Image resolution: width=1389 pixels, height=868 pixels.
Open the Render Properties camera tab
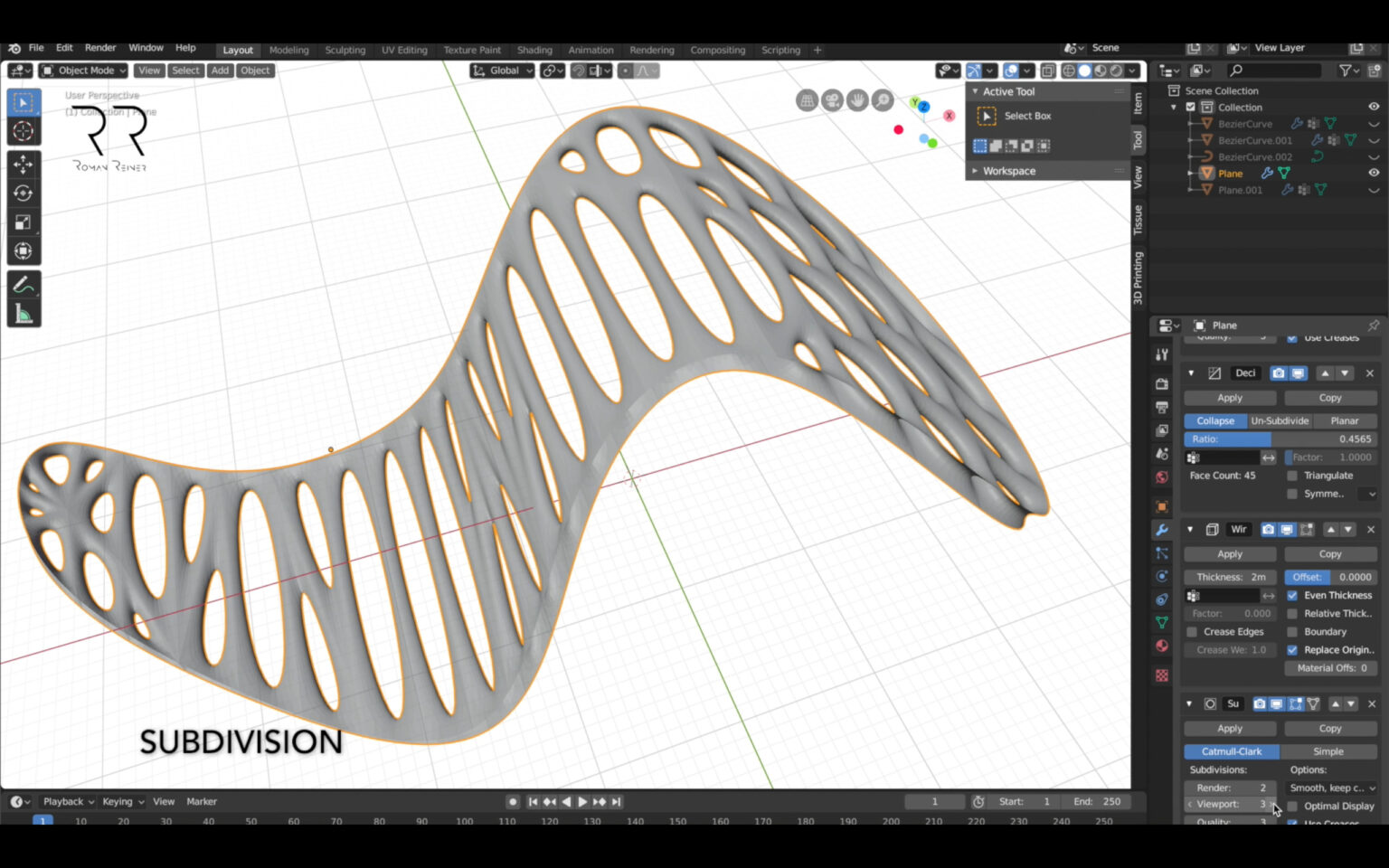1161,383
